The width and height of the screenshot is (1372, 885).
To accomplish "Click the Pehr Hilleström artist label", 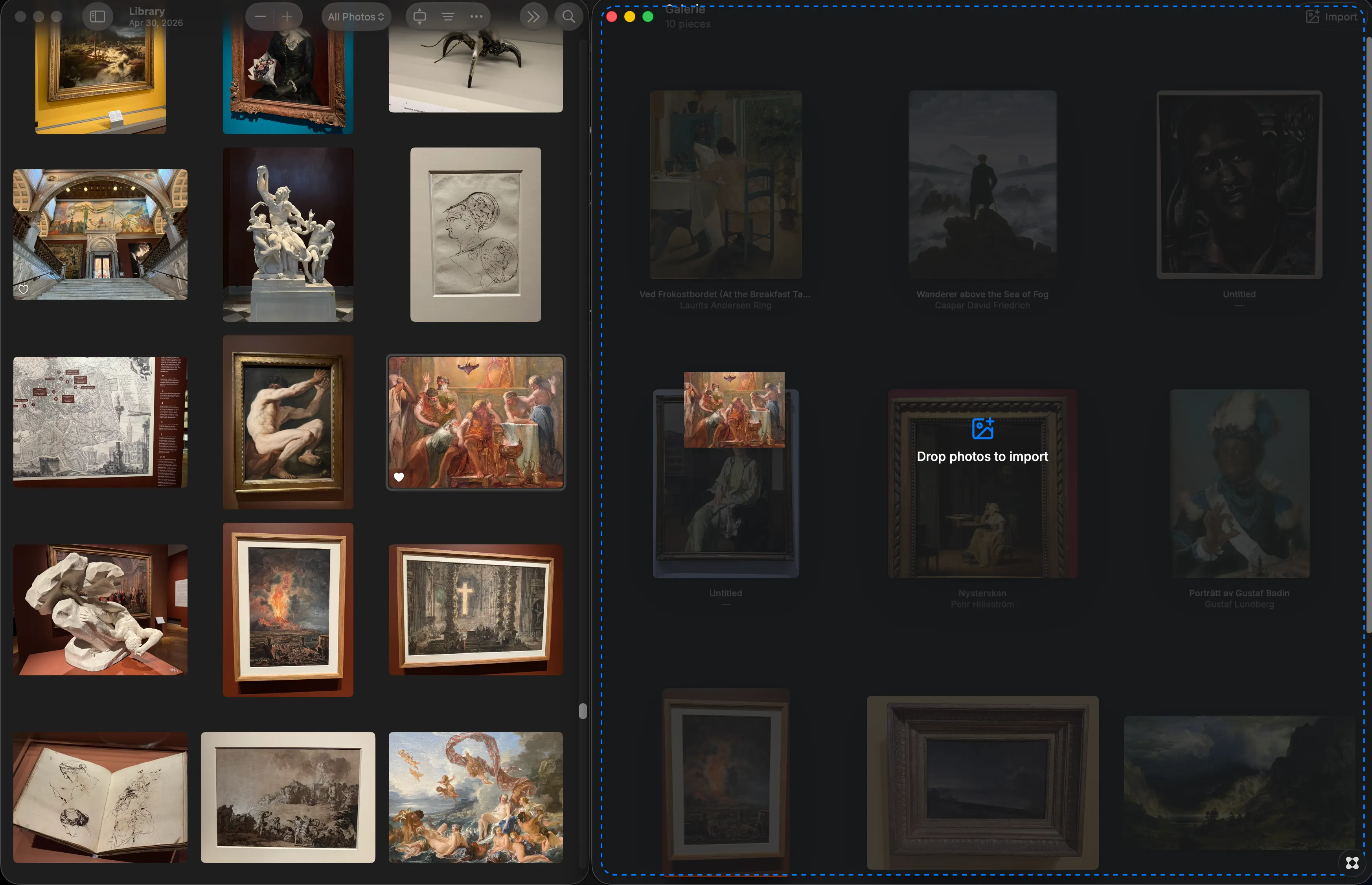I will click(x=982, y=605).
